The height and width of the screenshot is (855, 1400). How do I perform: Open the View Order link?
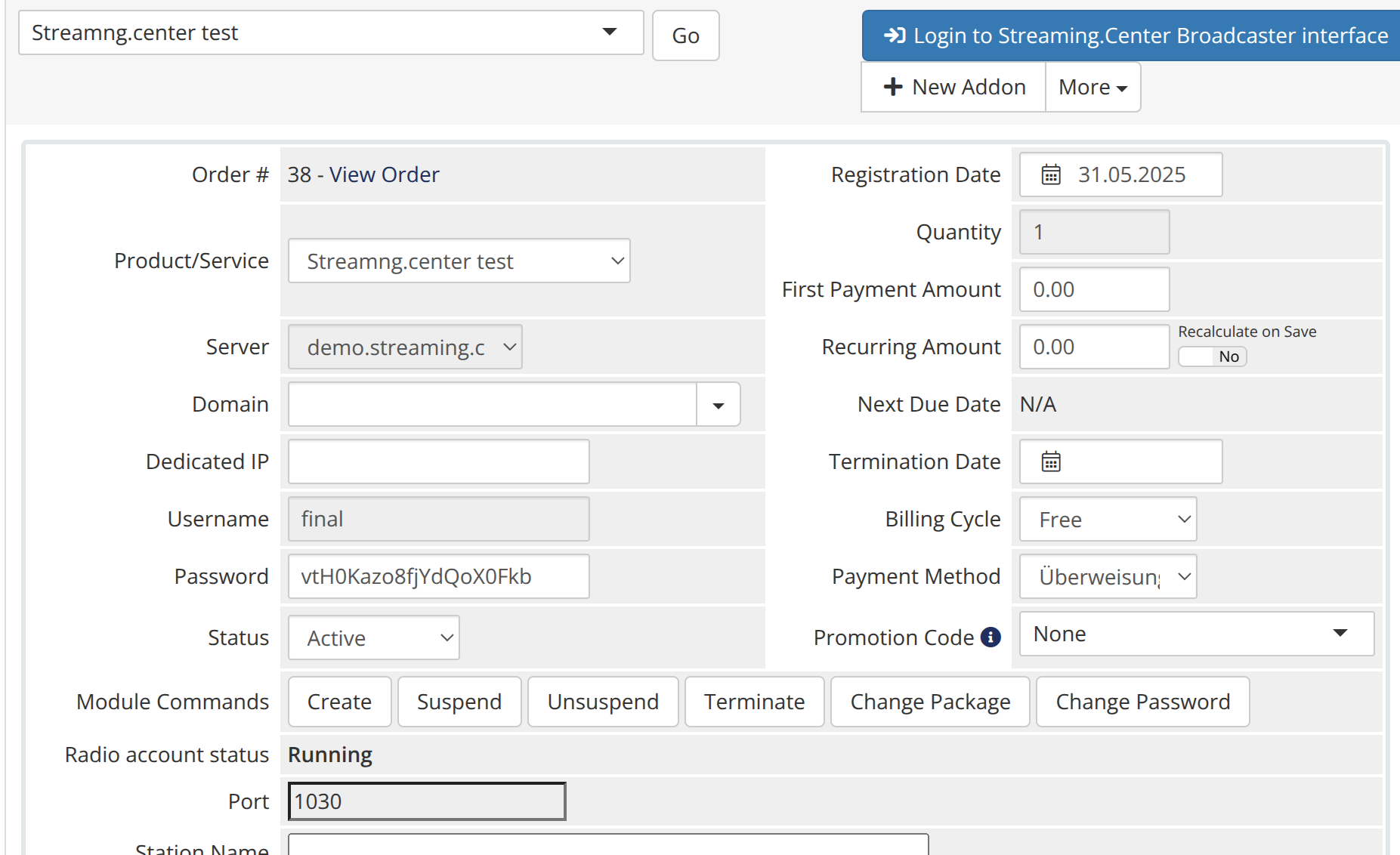[384, 174]
